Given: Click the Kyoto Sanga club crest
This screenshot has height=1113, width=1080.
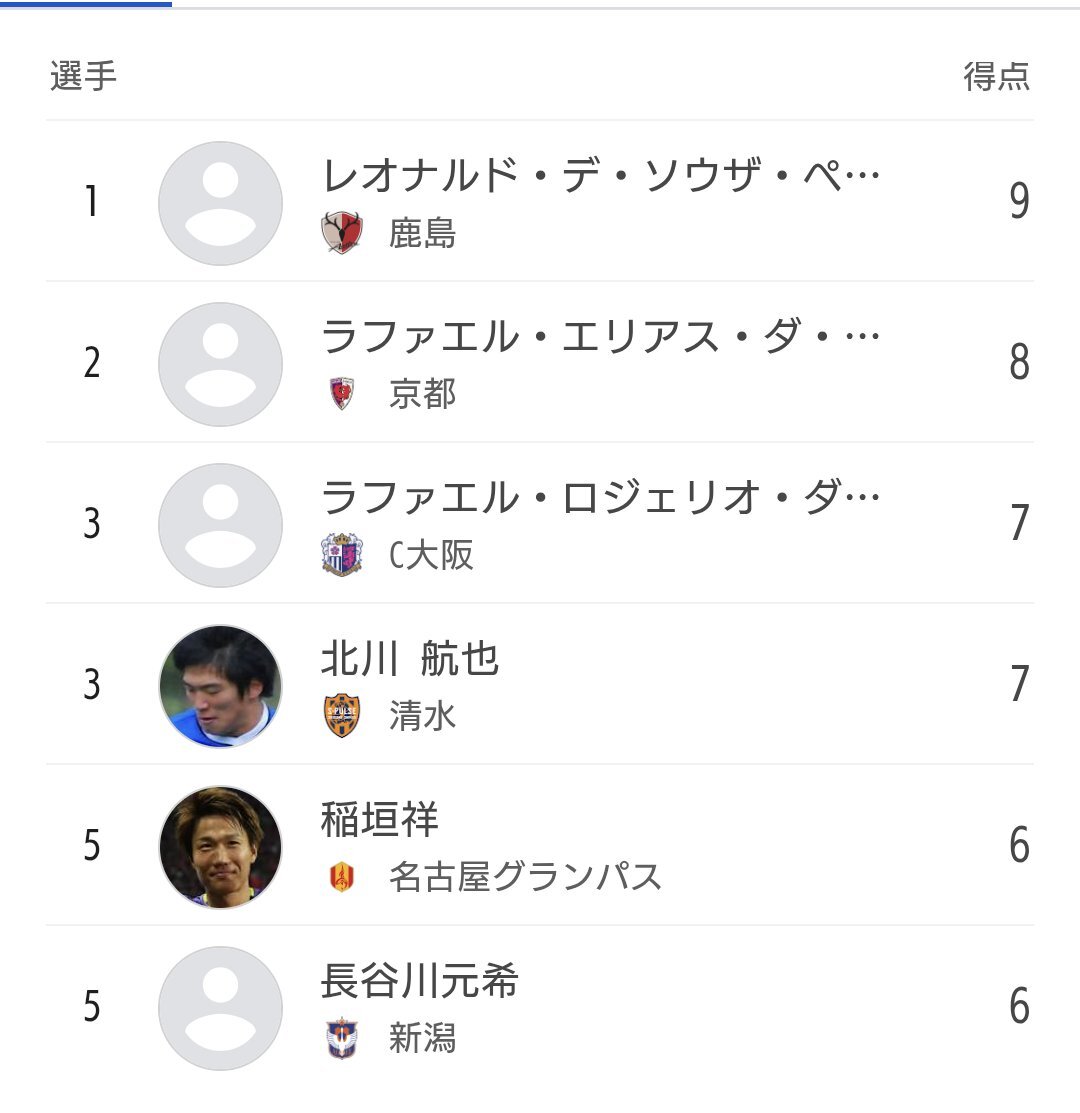Looking at the screenshot, I should click(x=342, y=393).
